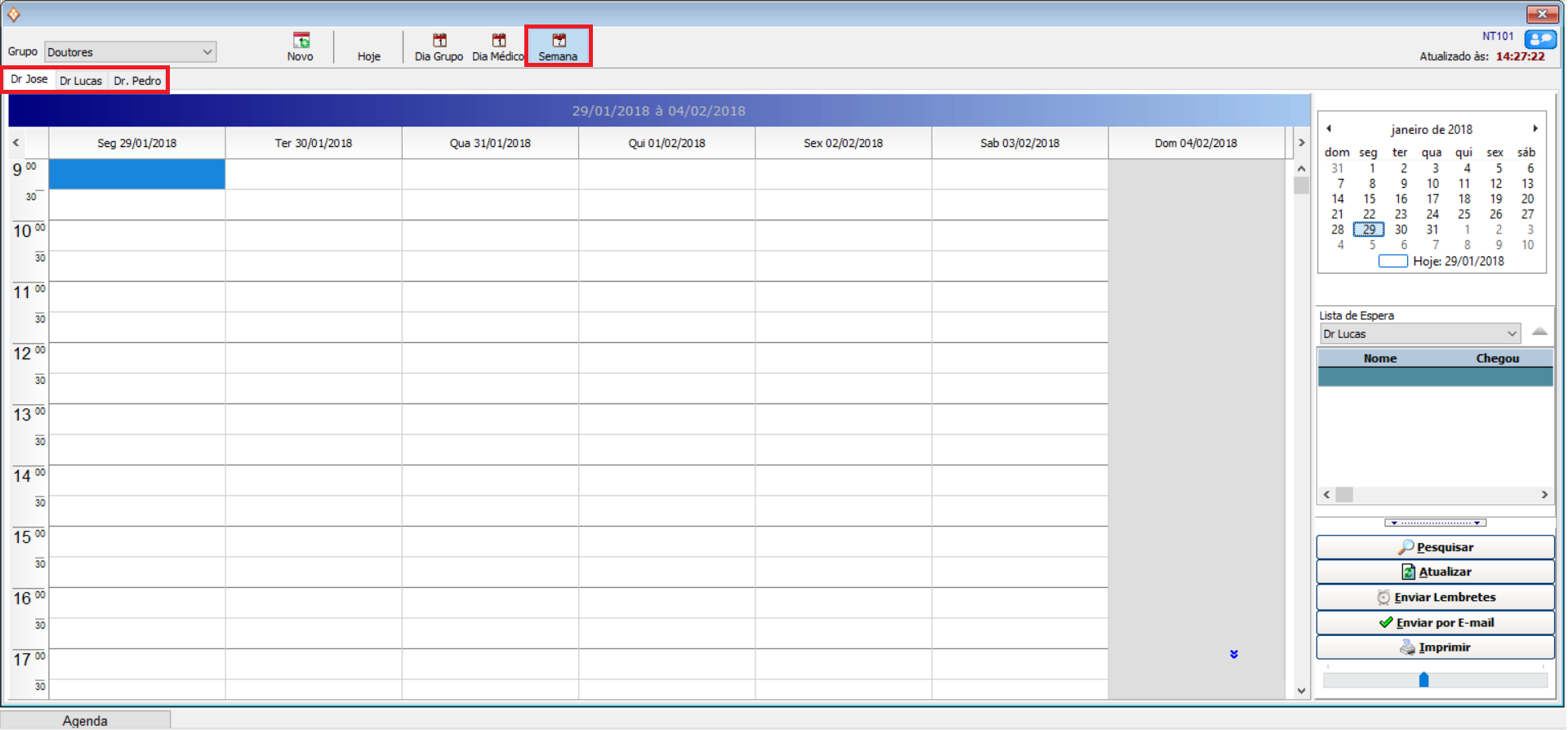Image resolution: width=1568 pixels, height=730 pixels.
Task: Click the Enviar Lembretes button
Action: pyautogui.click(x=1435, y=598)
